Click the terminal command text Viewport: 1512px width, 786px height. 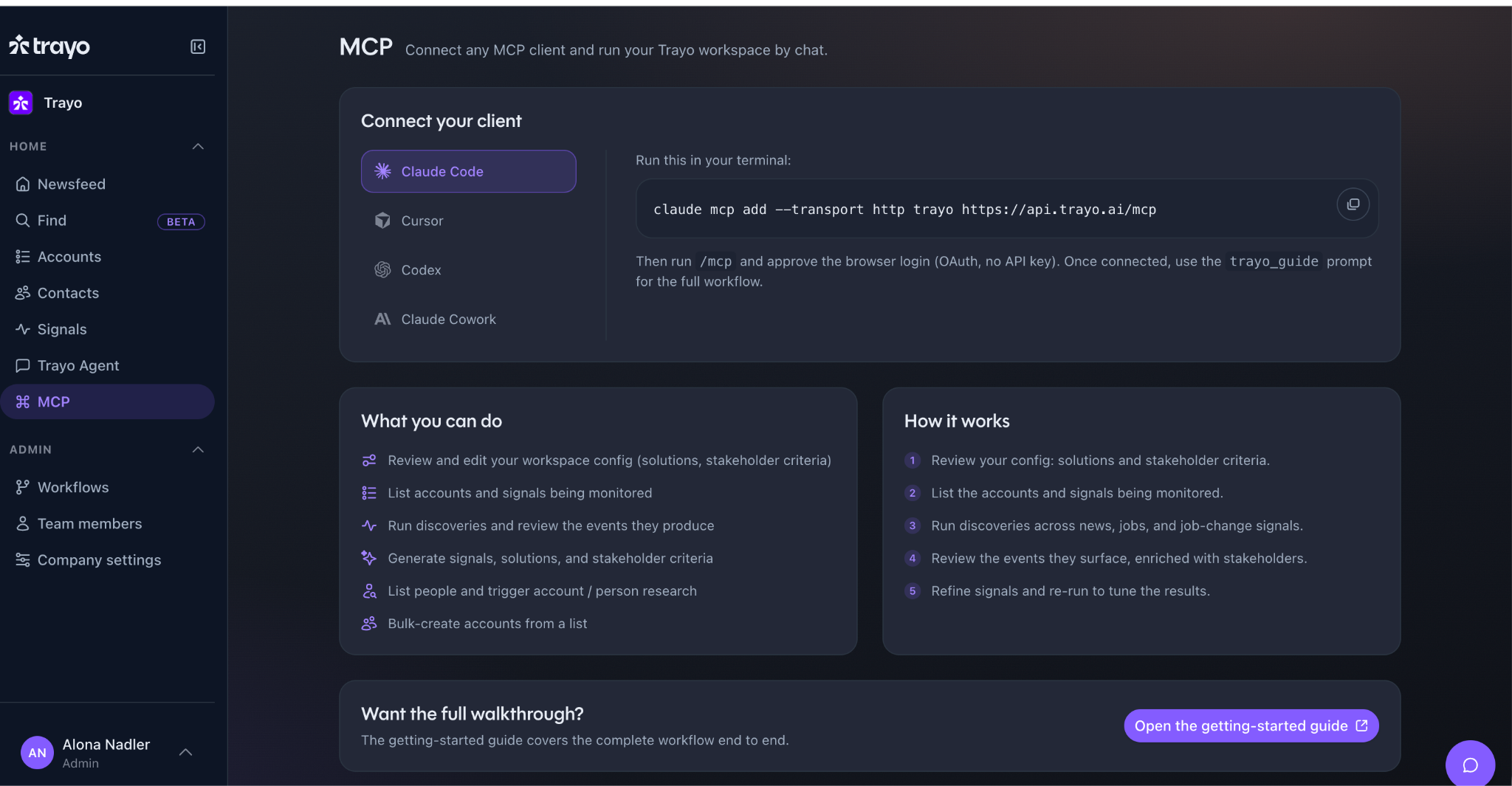coord(904,210)
